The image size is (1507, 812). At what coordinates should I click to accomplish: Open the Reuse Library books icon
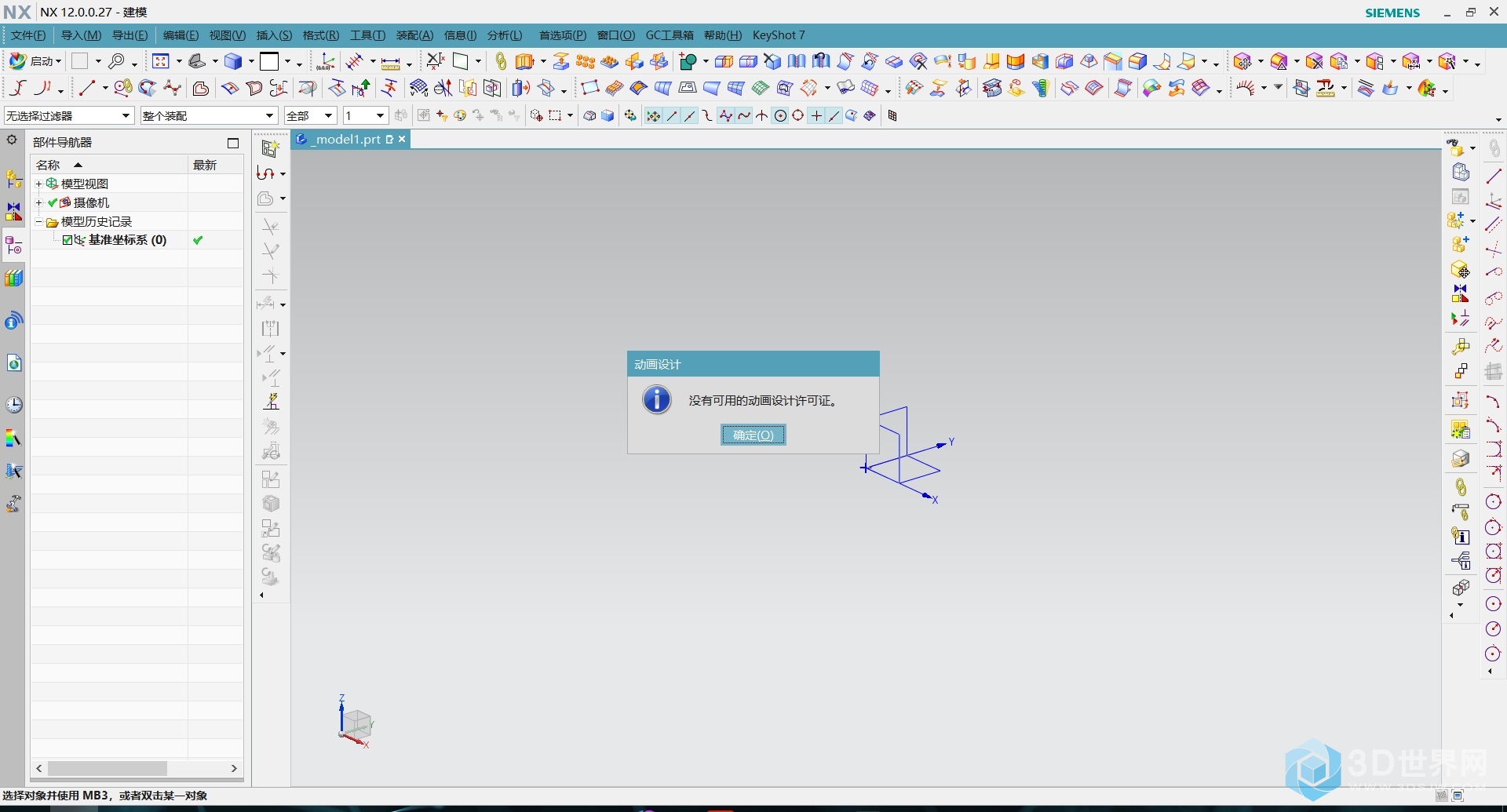[x=14, y=278]
